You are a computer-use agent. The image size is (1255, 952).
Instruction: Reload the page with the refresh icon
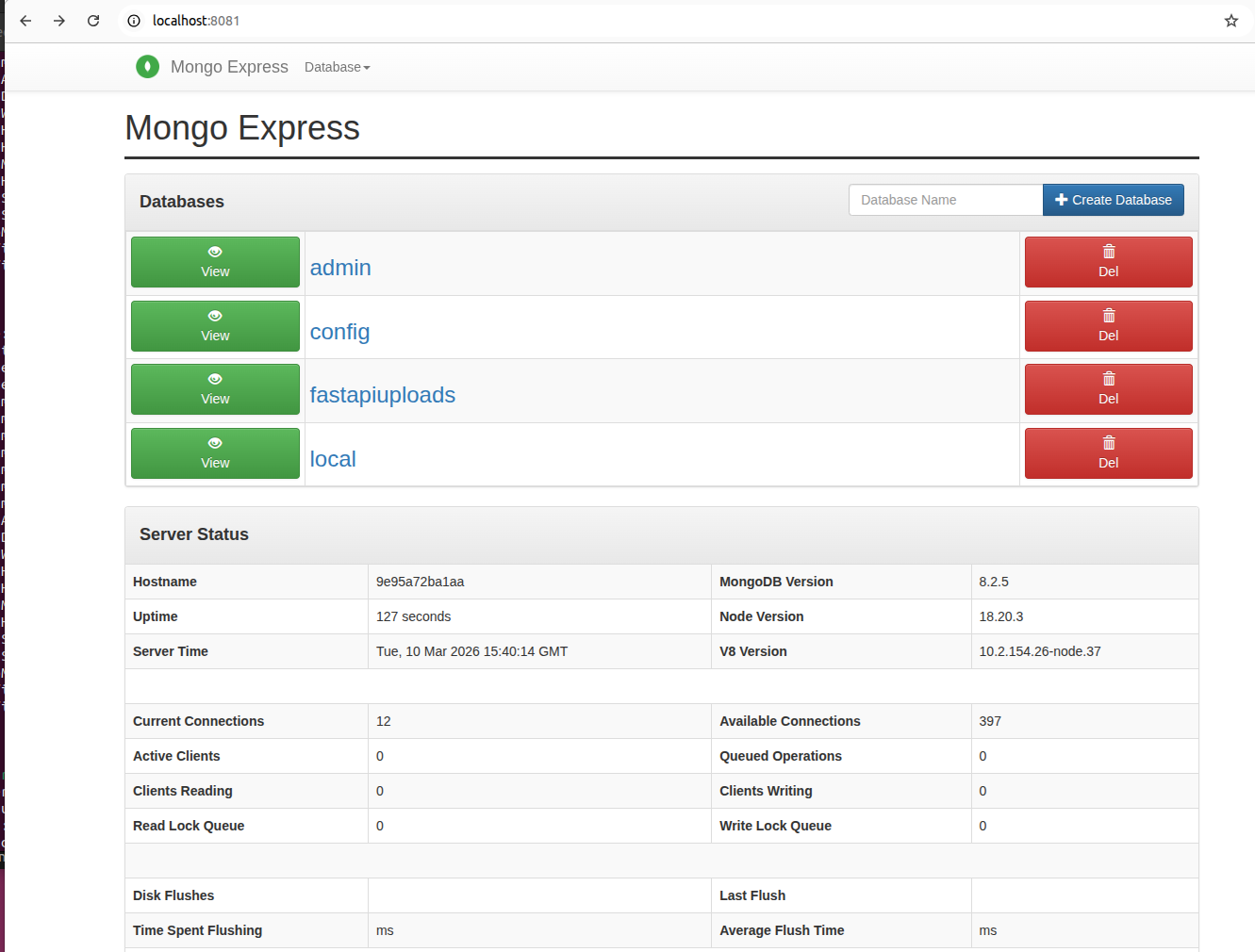tap(93, 21)
